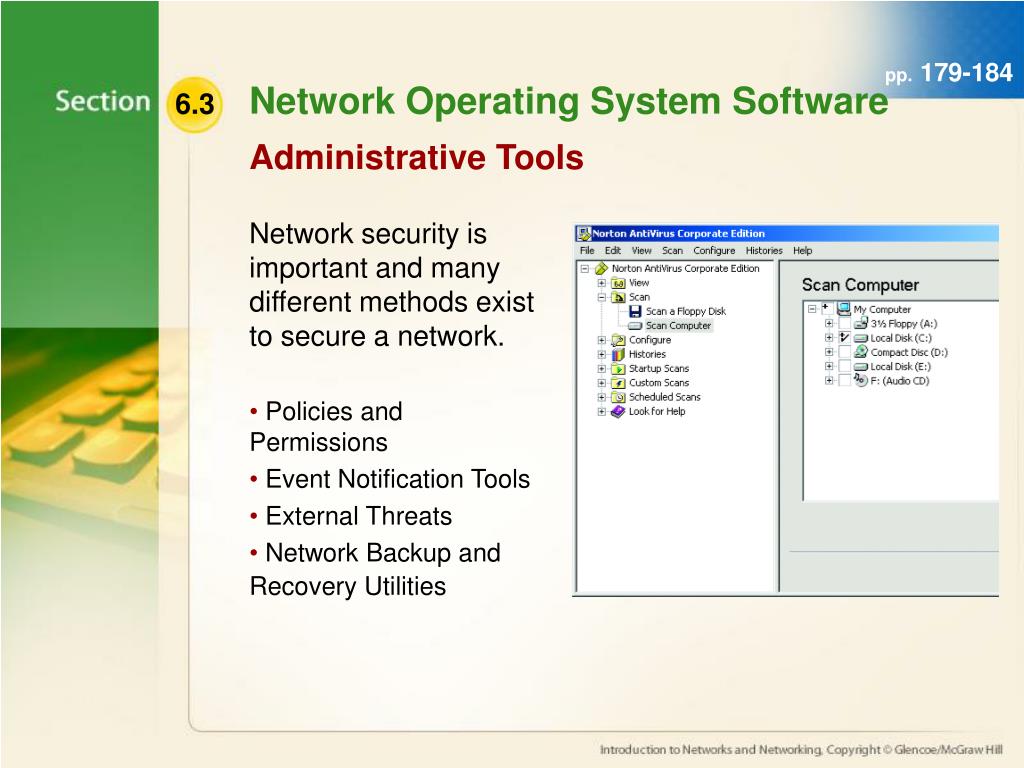The image size is (1024, 768).
Task: Select the Histories label in the tree
Action: (647, 355)
